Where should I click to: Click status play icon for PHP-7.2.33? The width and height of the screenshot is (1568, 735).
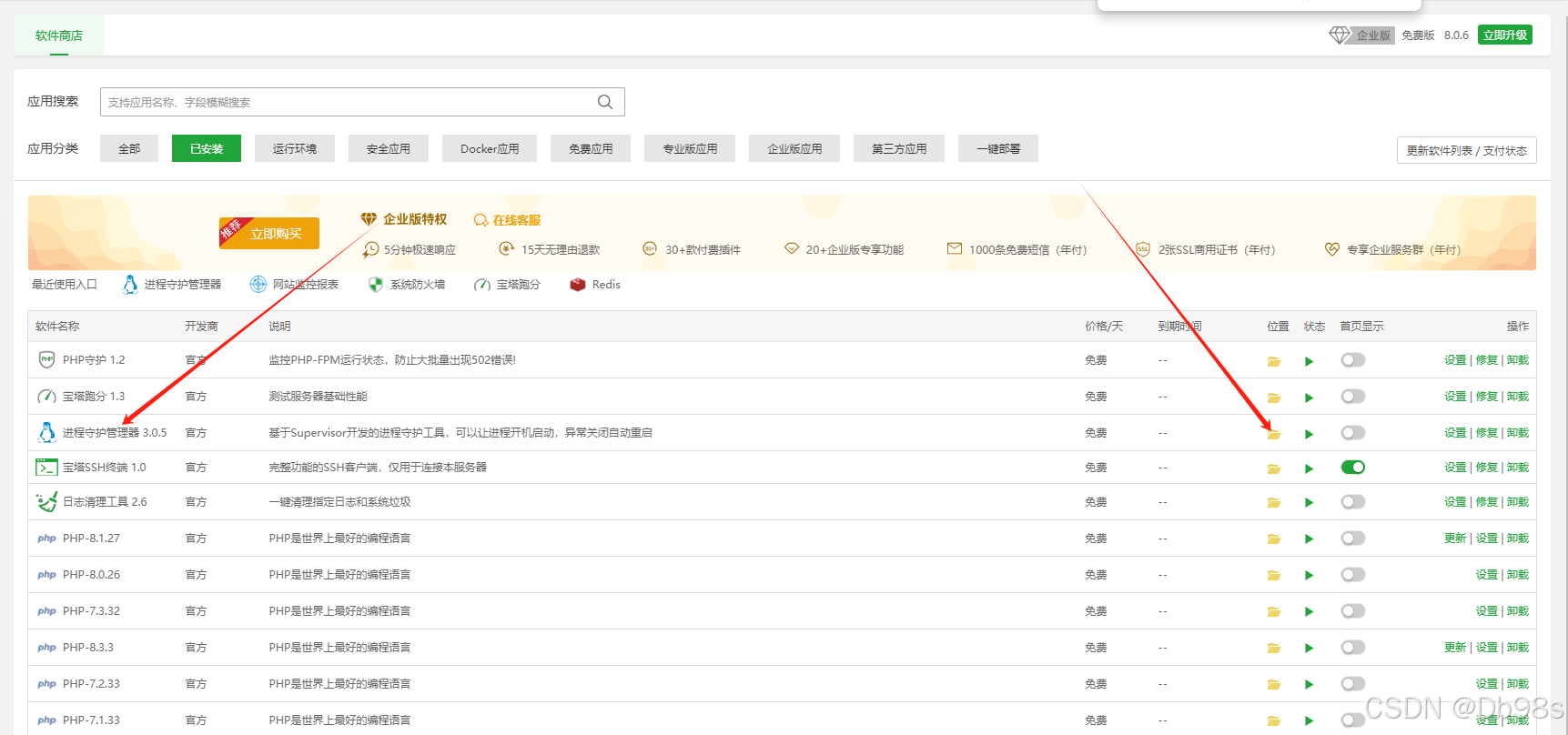(x=1309, y=684)
